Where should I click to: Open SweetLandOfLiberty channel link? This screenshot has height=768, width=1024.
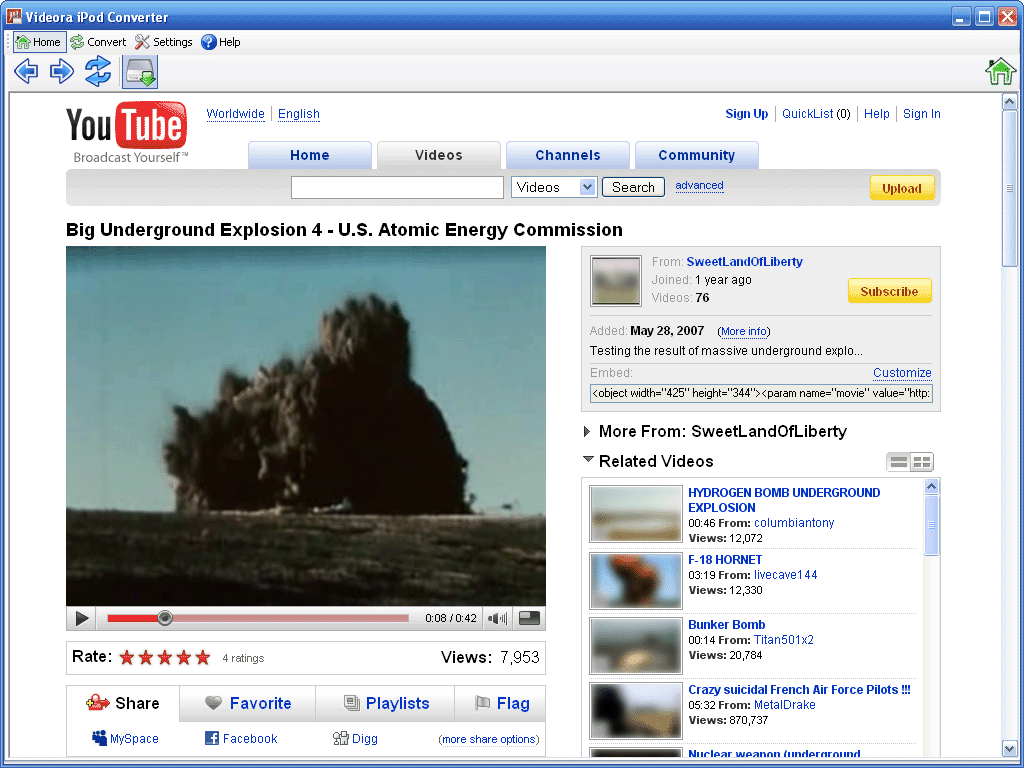[x=744, y=262]
